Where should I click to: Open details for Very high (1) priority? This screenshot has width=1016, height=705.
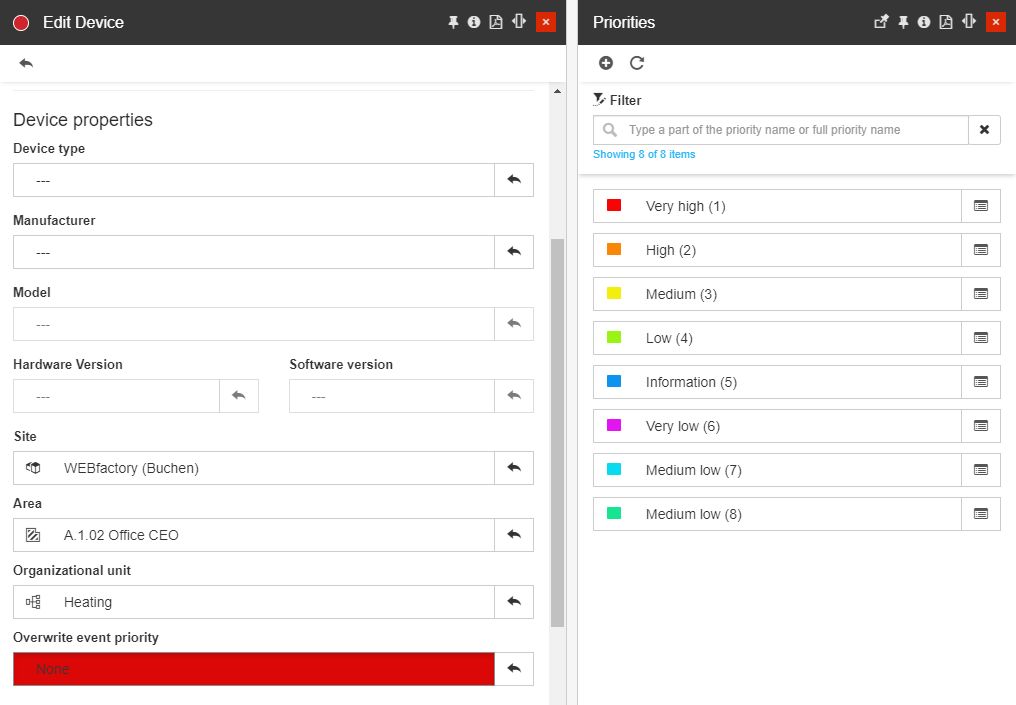[x=980, y=206]
